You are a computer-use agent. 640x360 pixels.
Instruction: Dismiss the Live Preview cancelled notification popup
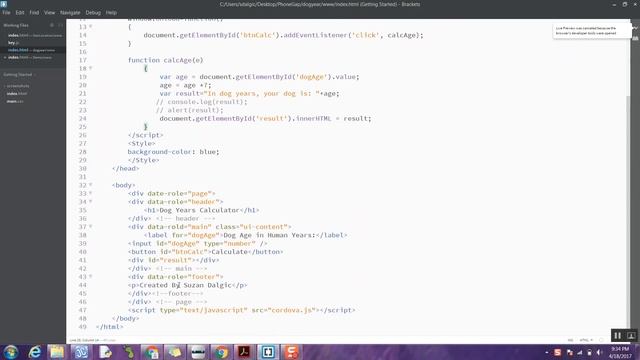point(592,31)
